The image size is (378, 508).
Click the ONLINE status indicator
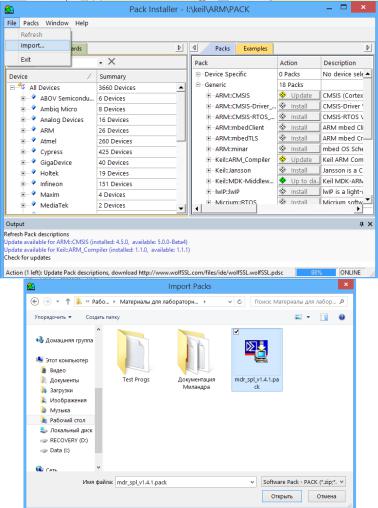351,272
